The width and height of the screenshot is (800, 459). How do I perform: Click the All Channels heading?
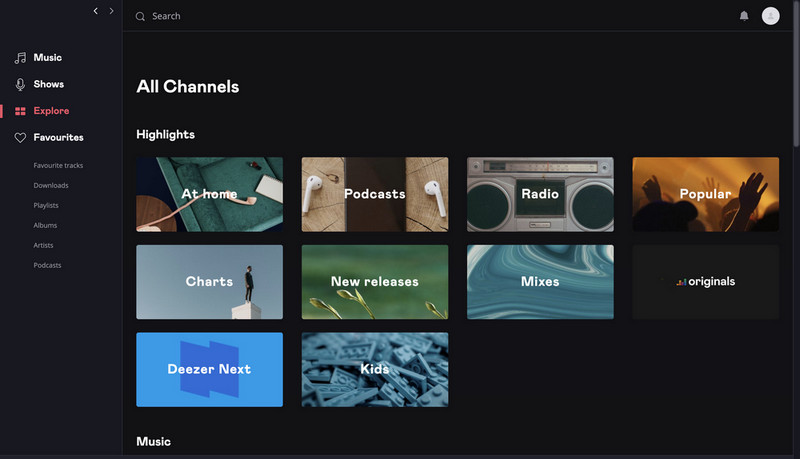[x=188, y=87]
